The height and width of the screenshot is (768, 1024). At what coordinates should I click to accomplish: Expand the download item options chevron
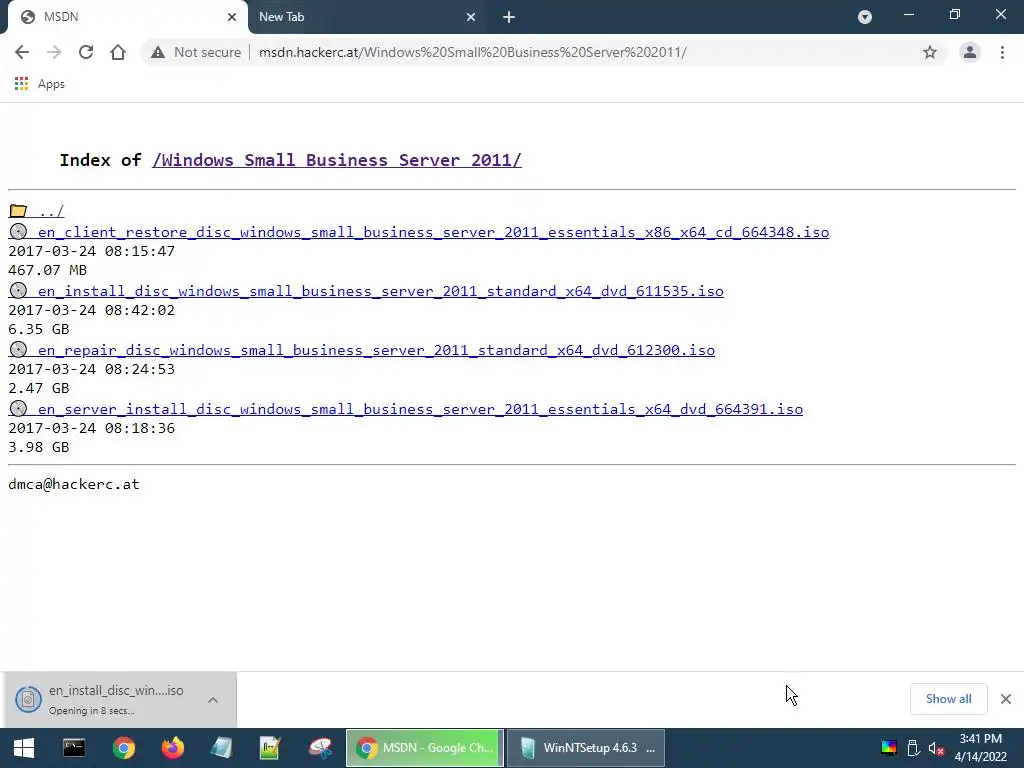click(213, 699)
